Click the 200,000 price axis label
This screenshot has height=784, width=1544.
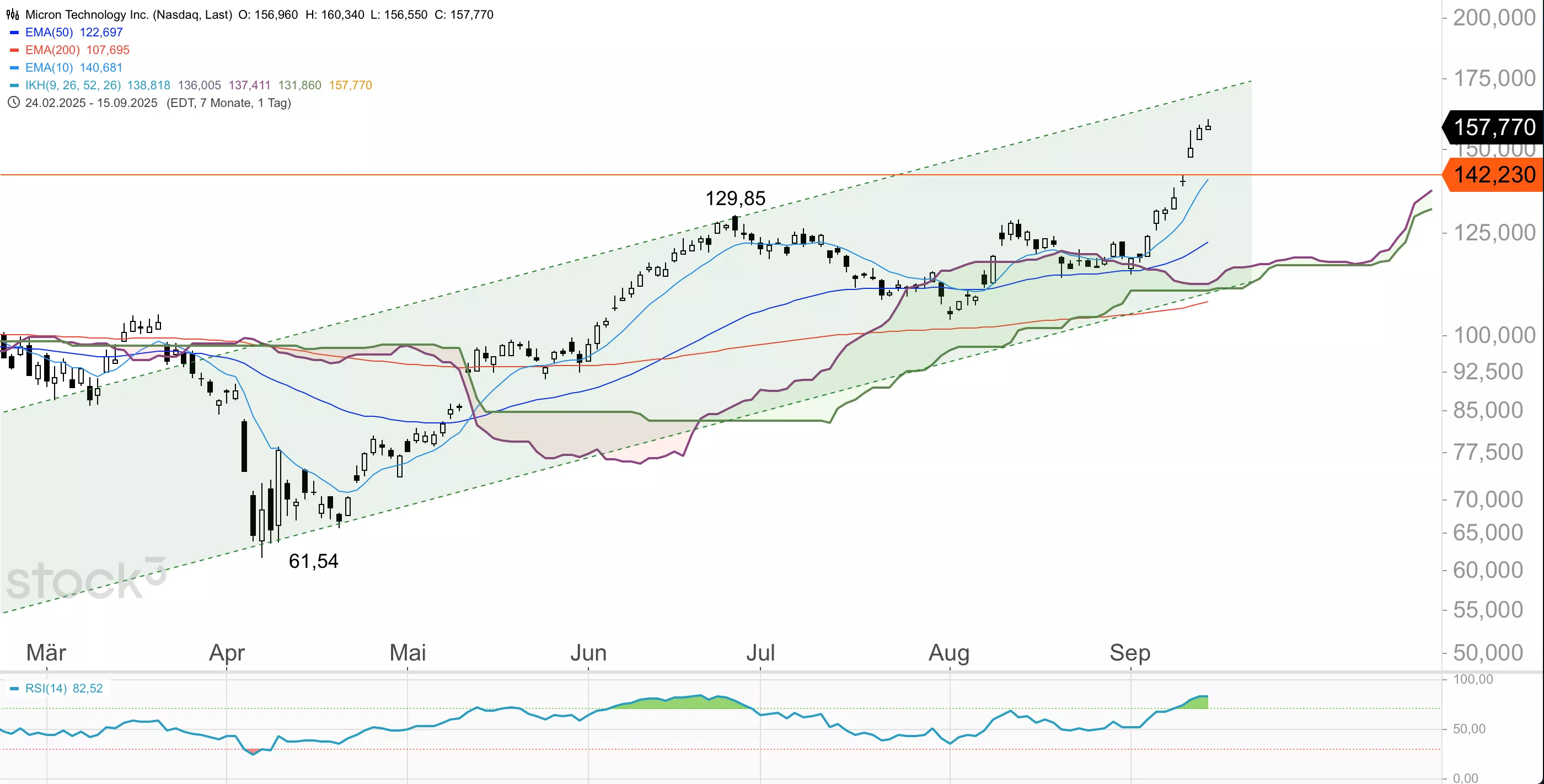1494,18
